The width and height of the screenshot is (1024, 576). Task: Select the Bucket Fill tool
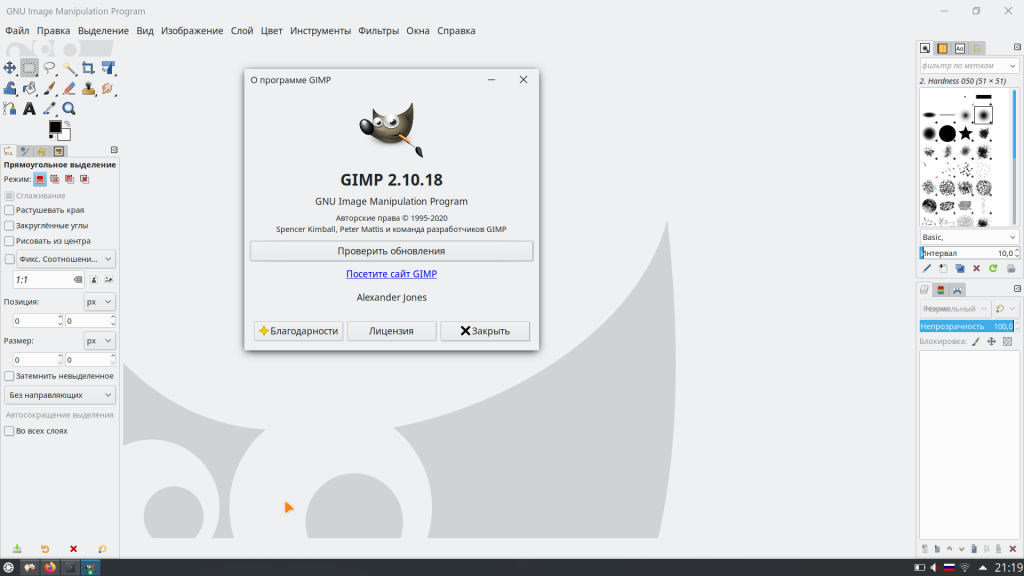coord(29,88)
